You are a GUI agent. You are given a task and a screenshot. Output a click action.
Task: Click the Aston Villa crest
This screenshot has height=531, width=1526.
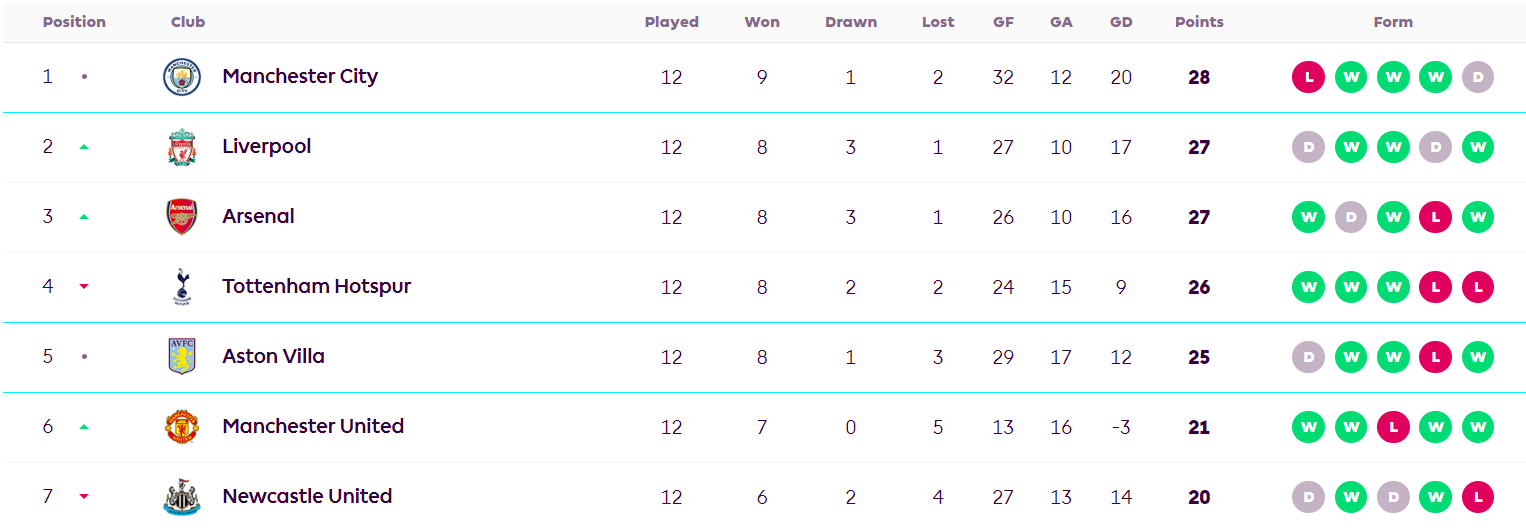coord(181,357)
